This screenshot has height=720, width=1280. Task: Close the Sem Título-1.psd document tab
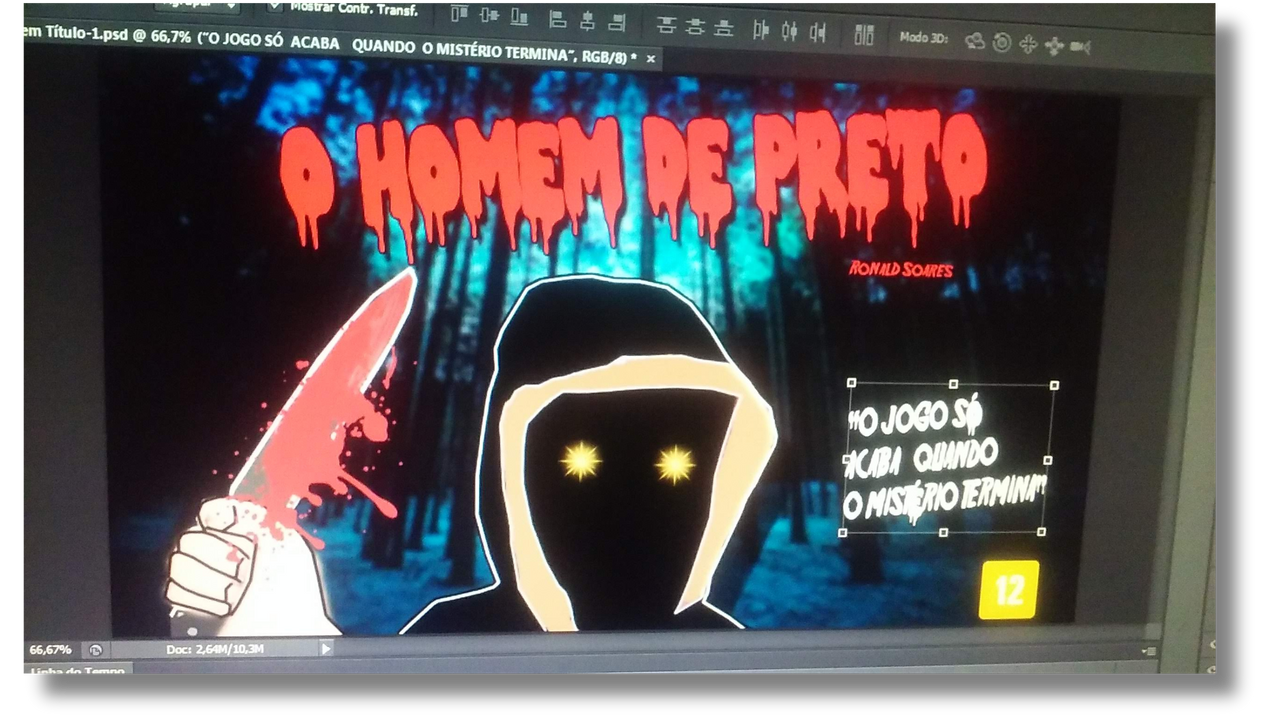(651, 59)
